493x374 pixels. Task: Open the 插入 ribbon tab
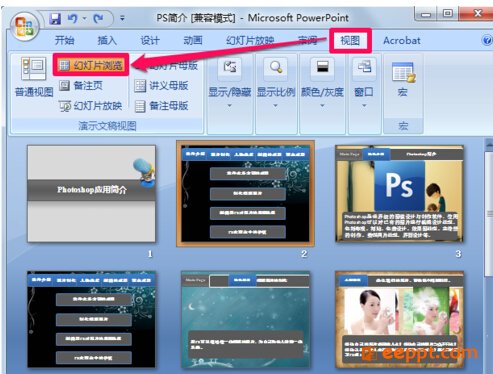click(x=107, y=41)
